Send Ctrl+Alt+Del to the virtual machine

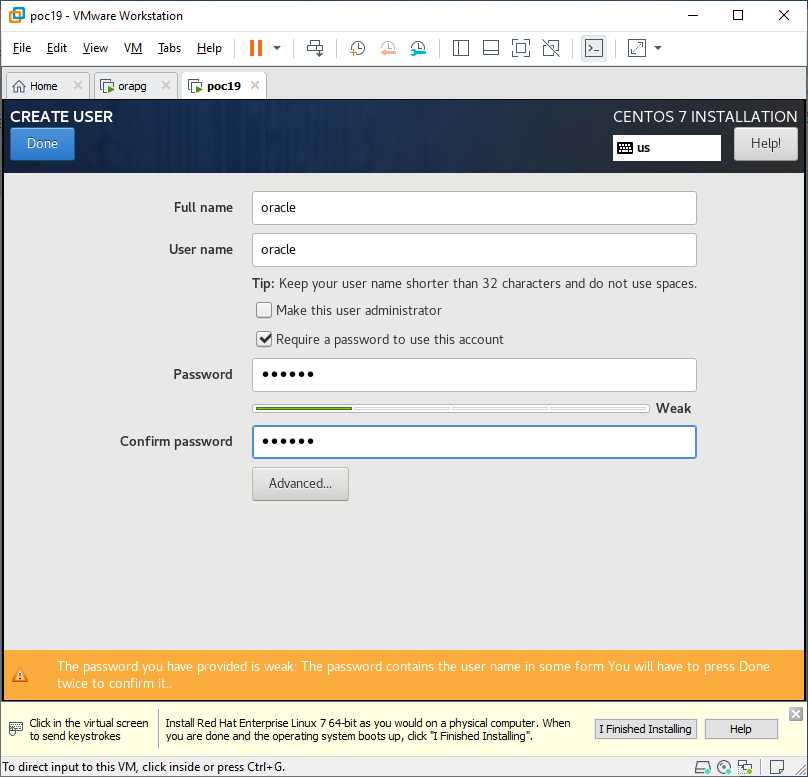[x=315, y=48]
